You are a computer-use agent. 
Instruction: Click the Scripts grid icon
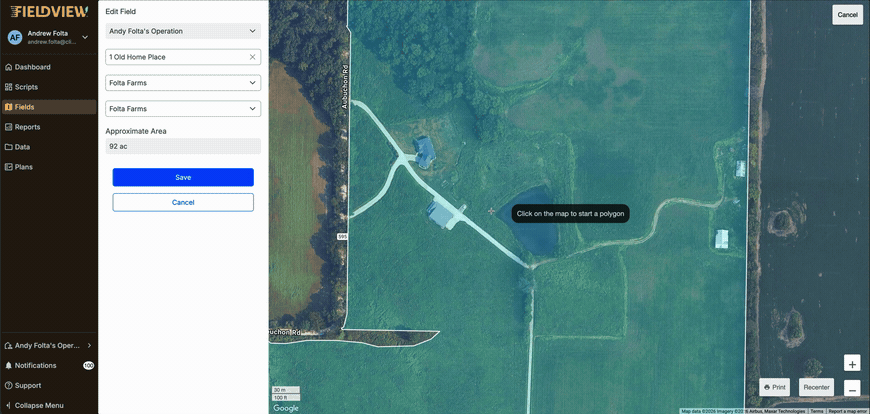pos(8,87)
